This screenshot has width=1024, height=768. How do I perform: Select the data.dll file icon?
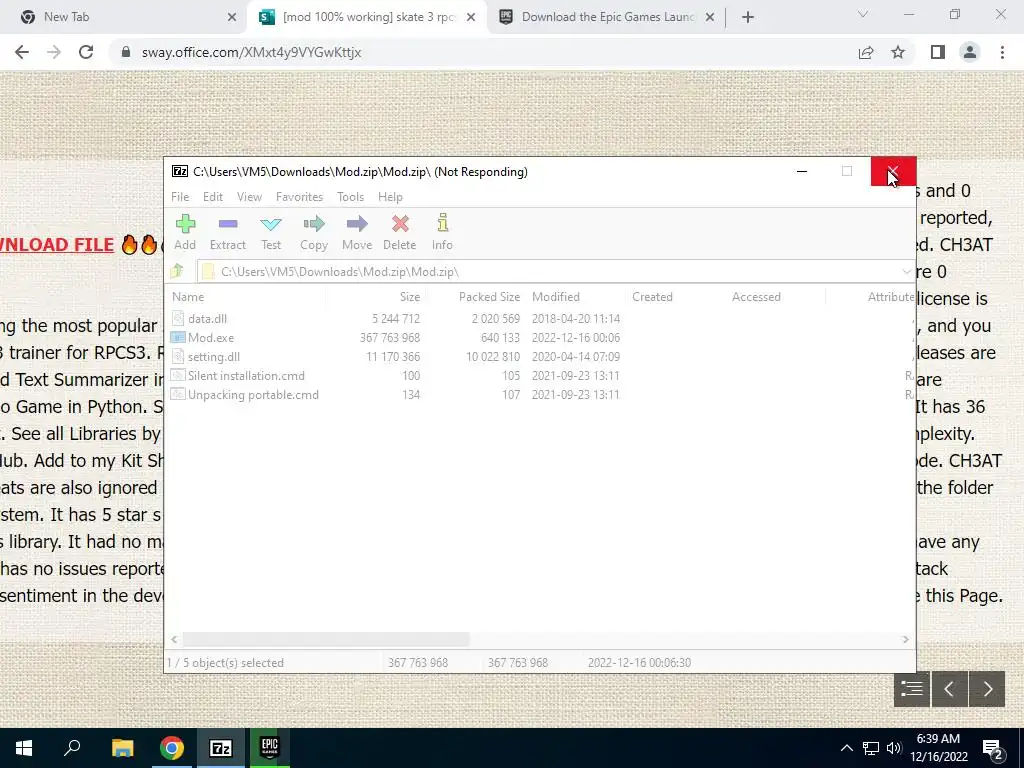pyautogui.click(x=178, y=319)
